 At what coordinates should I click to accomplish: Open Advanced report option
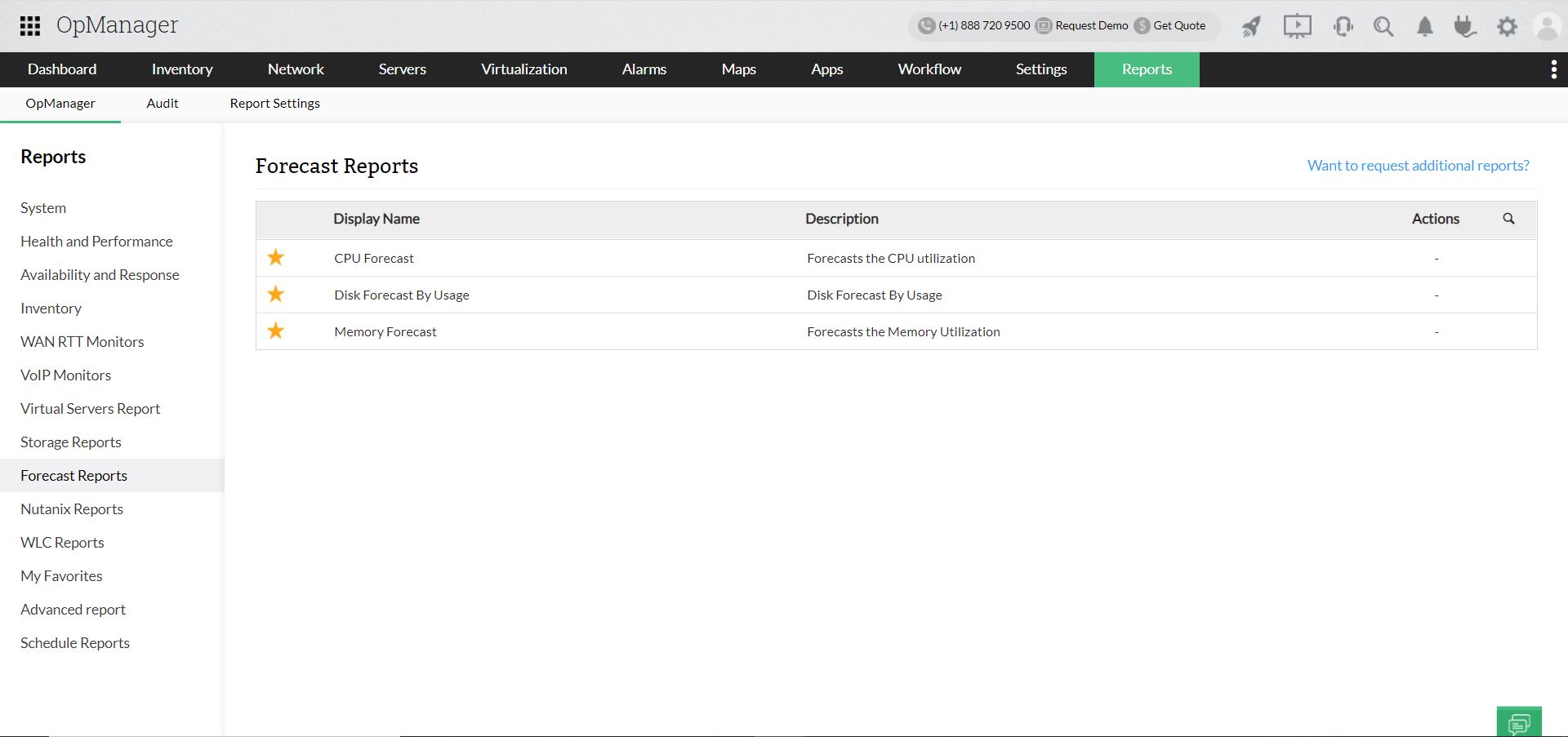[73, 610]
